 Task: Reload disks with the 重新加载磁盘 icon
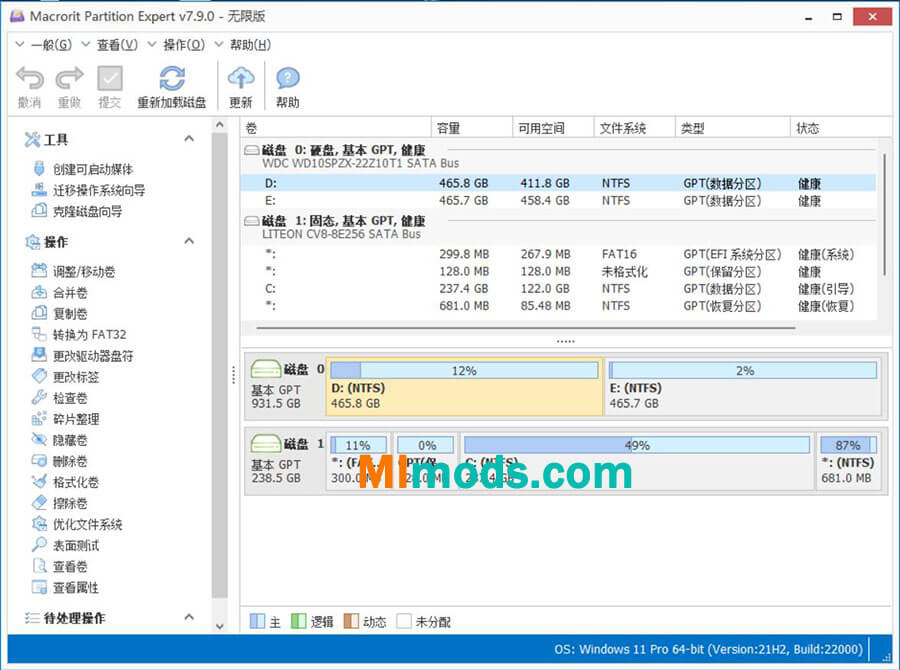(172, 79)
